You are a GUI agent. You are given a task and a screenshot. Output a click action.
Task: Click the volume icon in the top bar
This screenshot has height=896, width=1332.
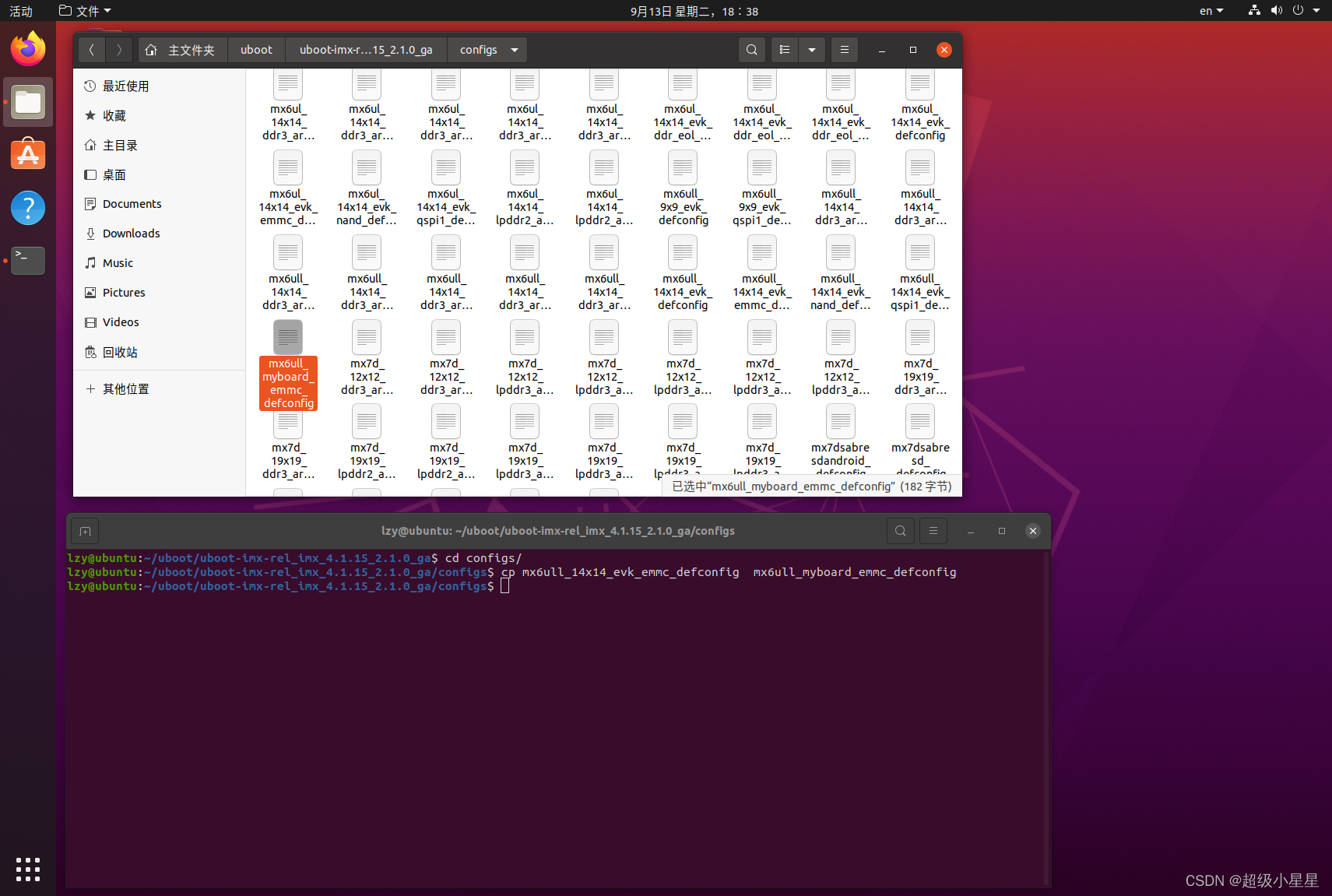click(x=1276, y=11)
